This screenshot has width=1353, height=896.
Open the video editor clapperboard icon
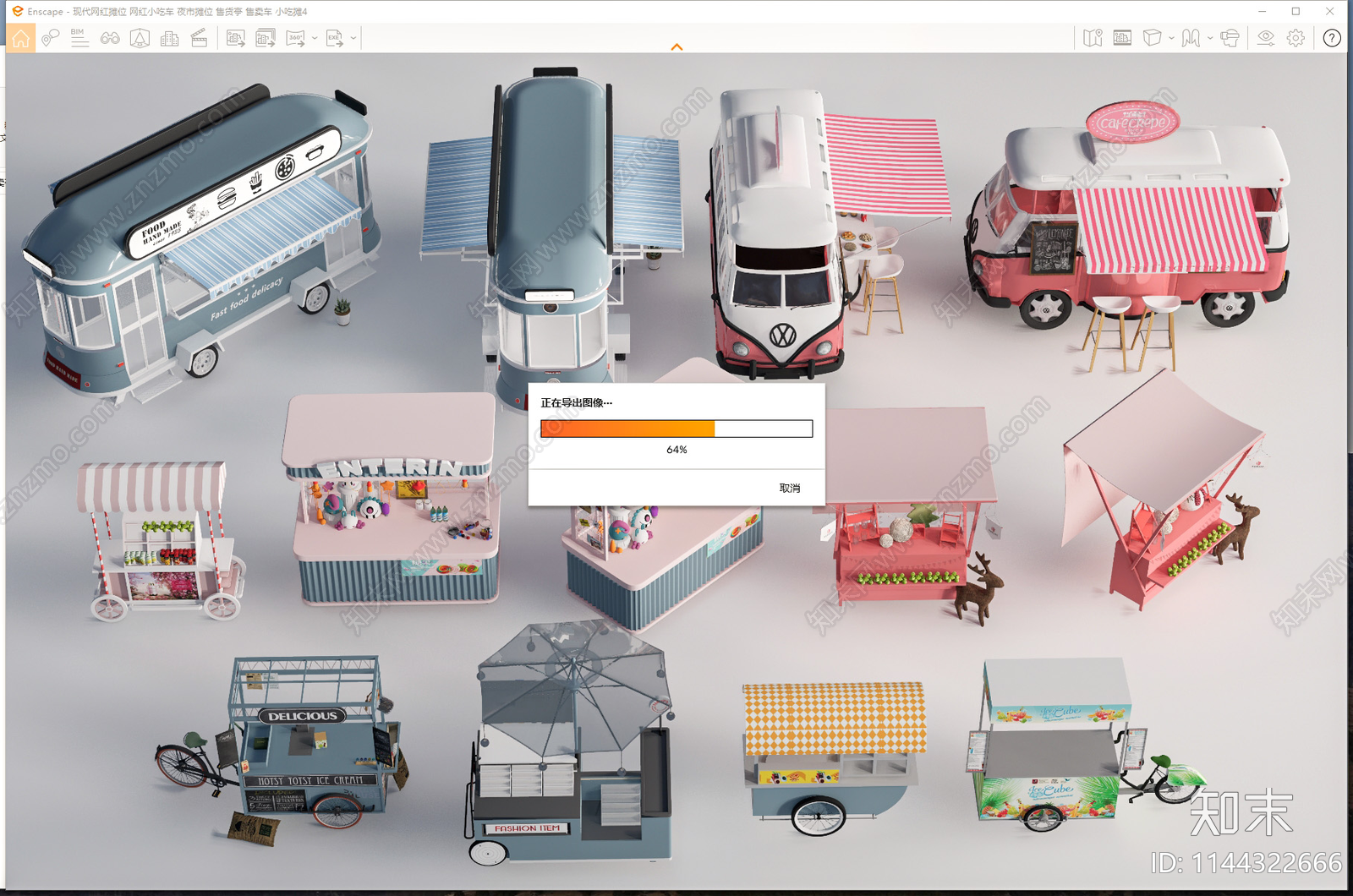[x=199, y=38]
